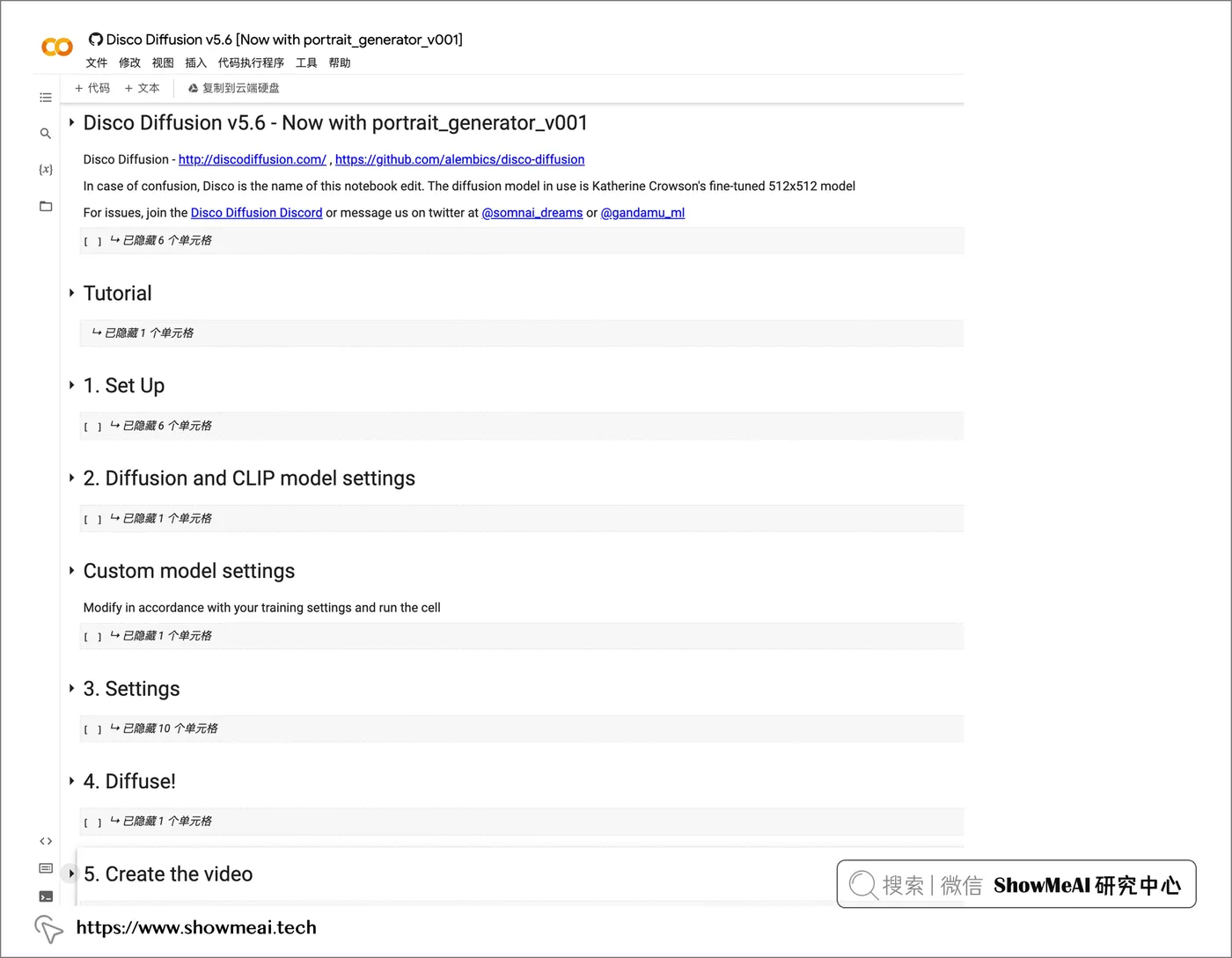Run the hidden cell under 4. Diffuse!
Screen dimensions: 1232x958
pyautogui.click(x=92, y=823)
